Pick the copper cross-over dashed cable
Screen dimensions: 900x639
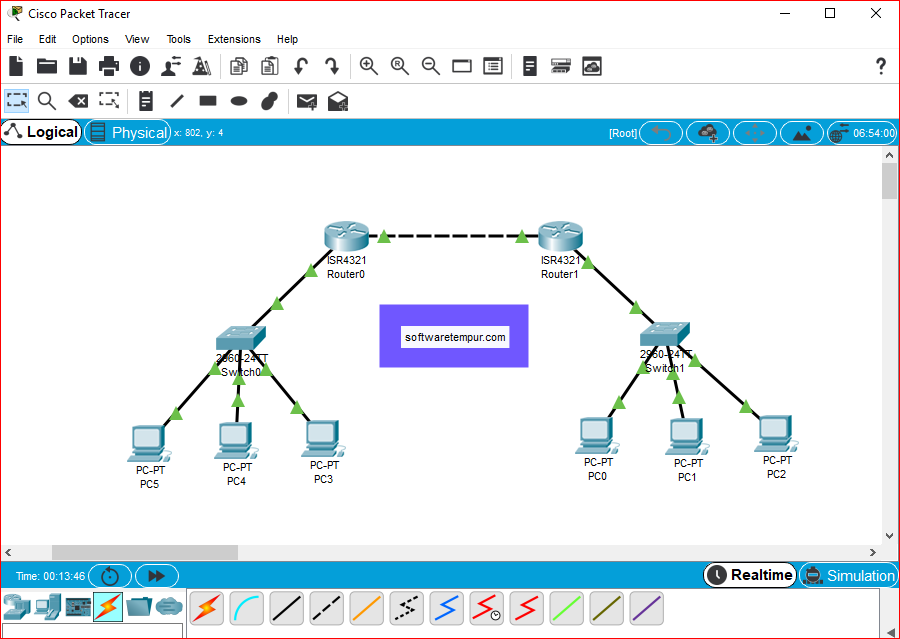click(x=327, y=609)
